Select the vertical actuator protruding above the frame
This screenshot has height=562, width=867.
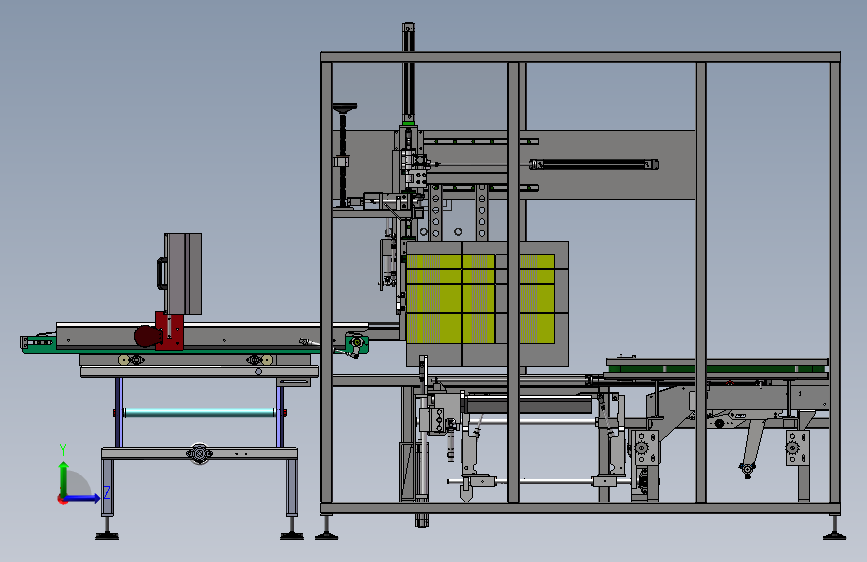pyautogui.click(x=408, y=74)
